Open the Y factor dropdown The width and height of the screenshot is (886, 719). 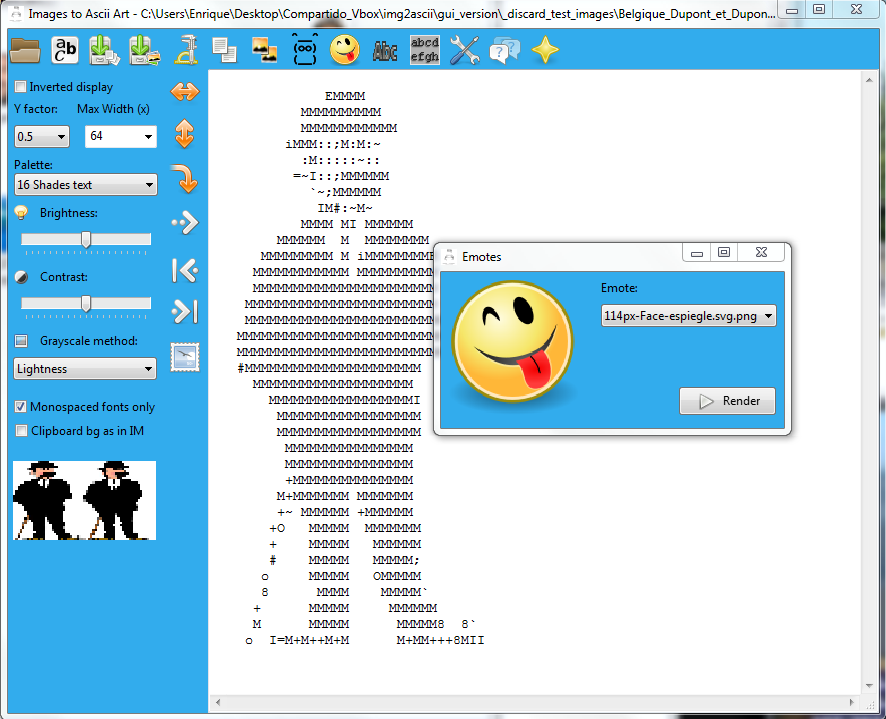click(x=41, y=137)
